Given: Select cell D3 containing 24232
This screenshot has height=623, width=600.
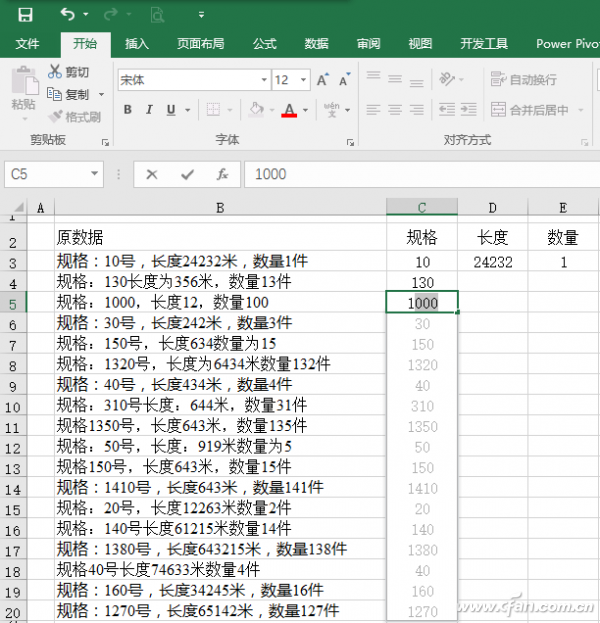Looking at the screenshot, I should click(x=493, y=261).
